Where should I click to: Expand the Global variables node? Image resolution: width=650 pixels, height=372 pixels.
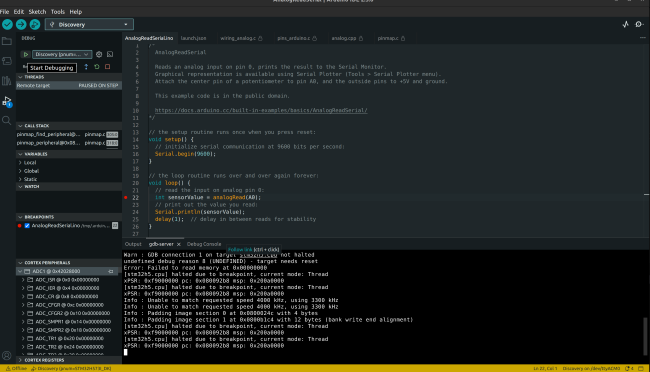(x=20, y=171)
